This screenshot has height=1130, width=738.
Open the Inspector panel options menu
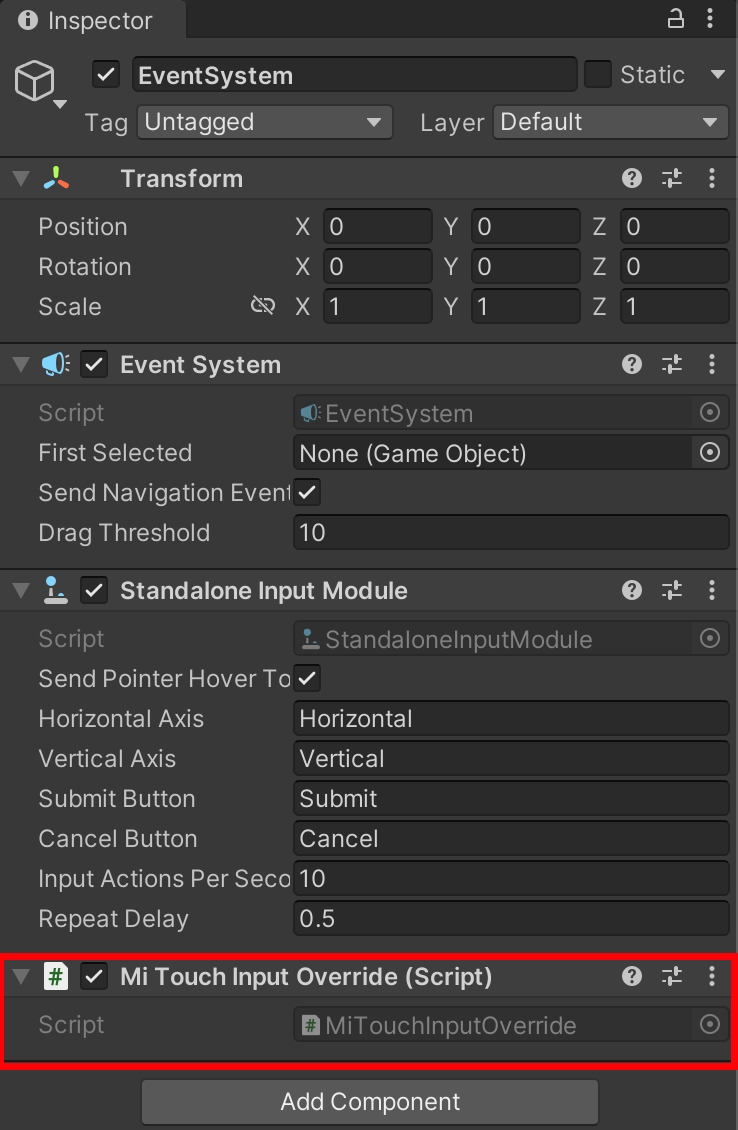[x=711, y=19]
